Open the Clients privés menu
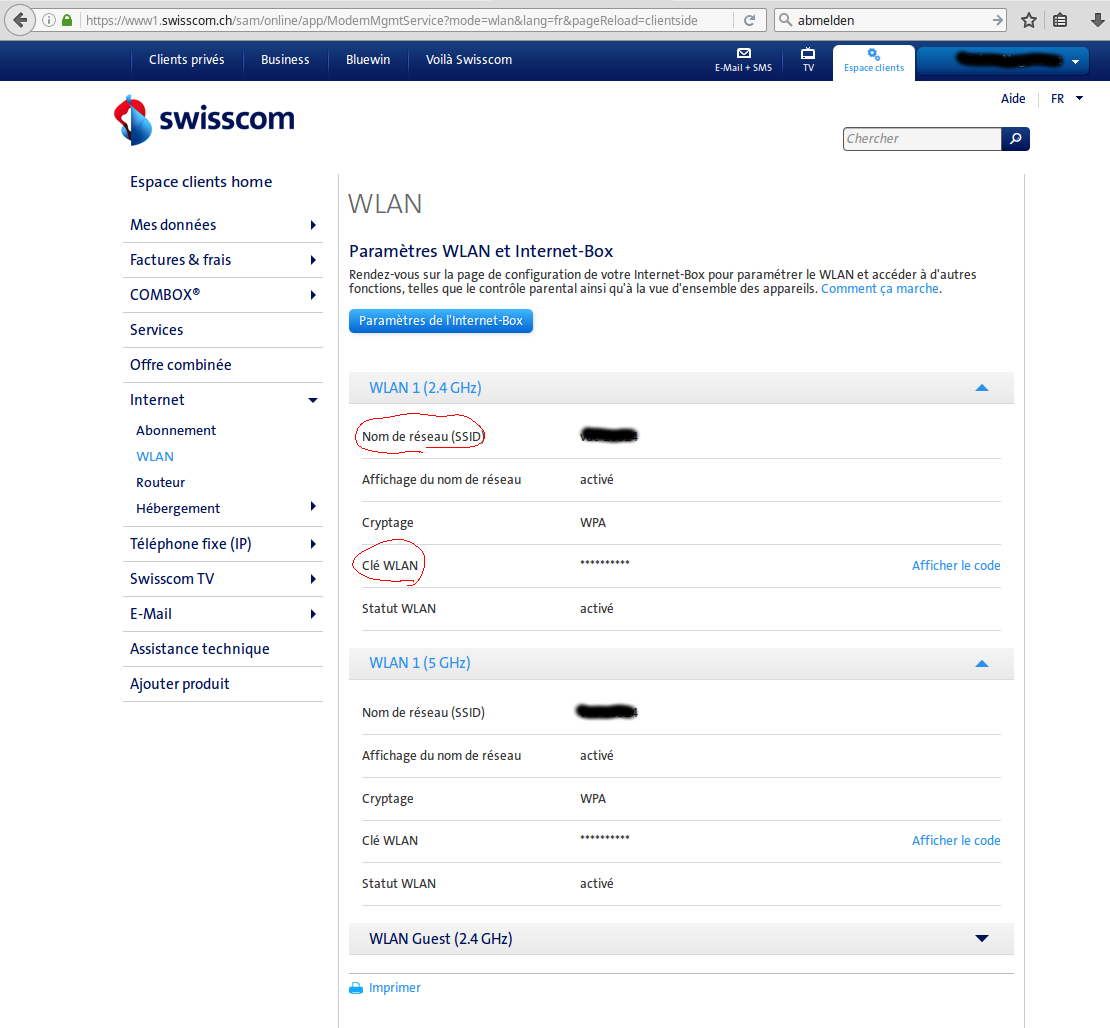Image resolution: width=1110 pixels, height=1028 pixels. [x=186, y=59]
